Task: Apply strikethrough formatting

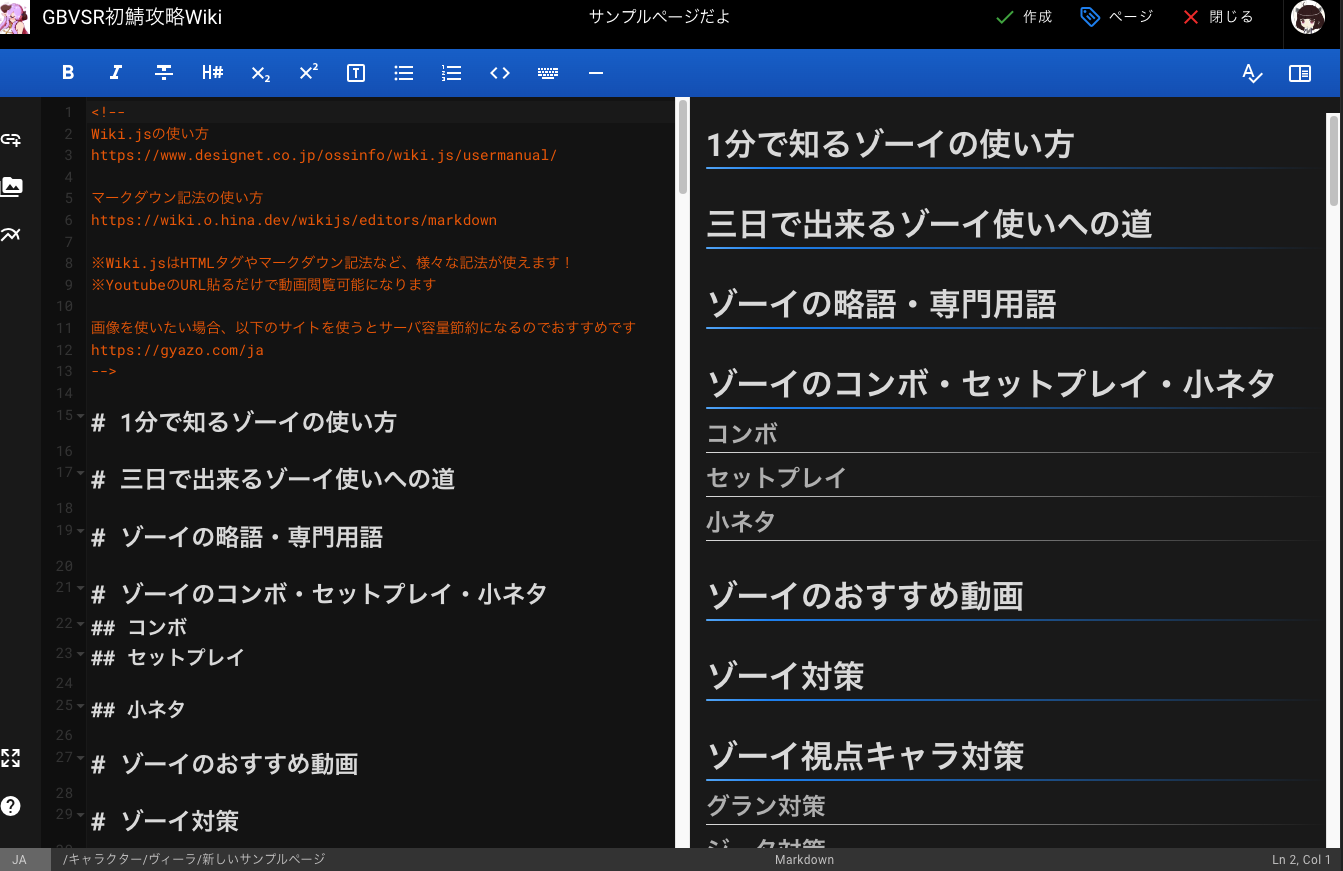Action: coord(164,72)
